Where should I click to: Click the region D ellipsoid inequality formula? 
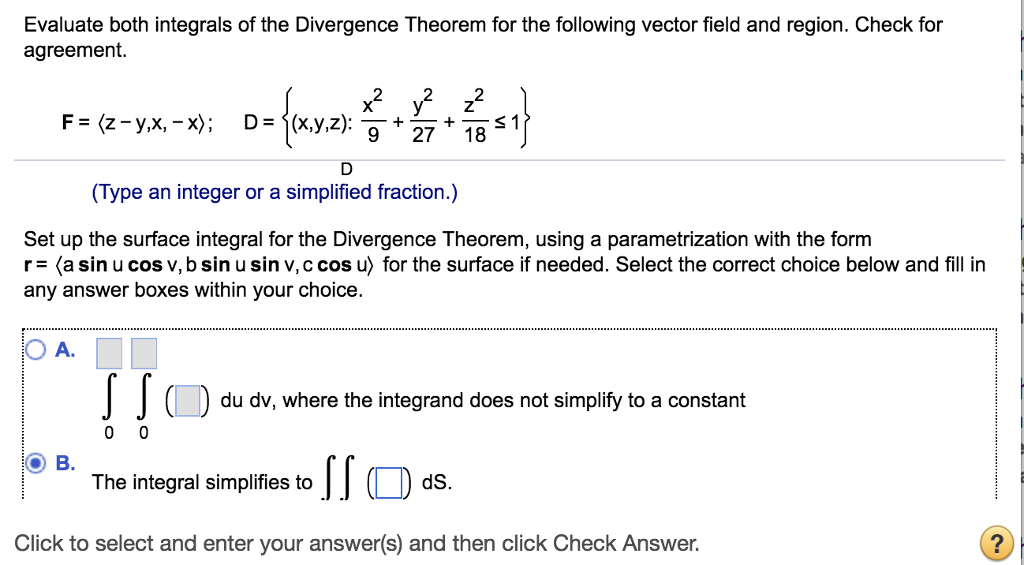(386, 118)
